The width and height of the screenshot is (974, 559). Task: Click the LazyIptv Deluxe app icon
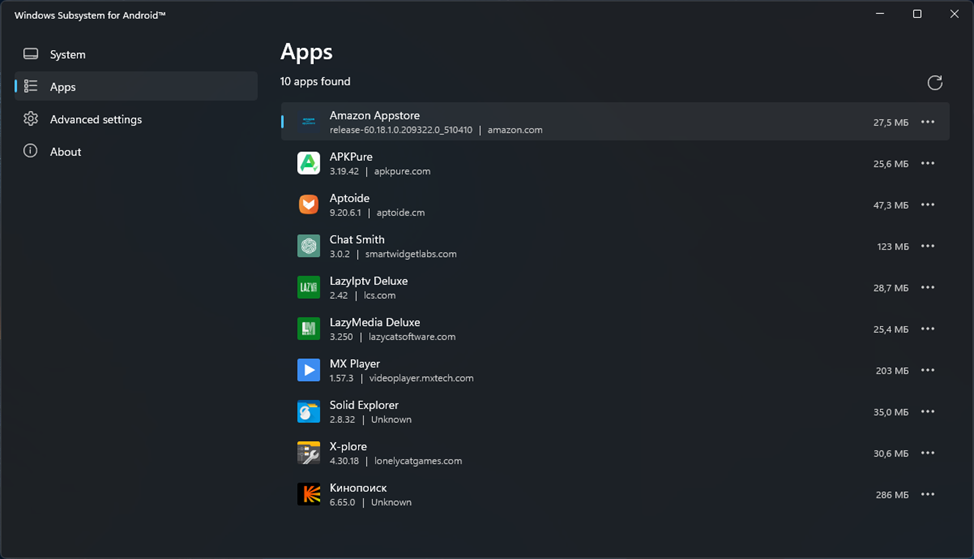coord(309,288)
